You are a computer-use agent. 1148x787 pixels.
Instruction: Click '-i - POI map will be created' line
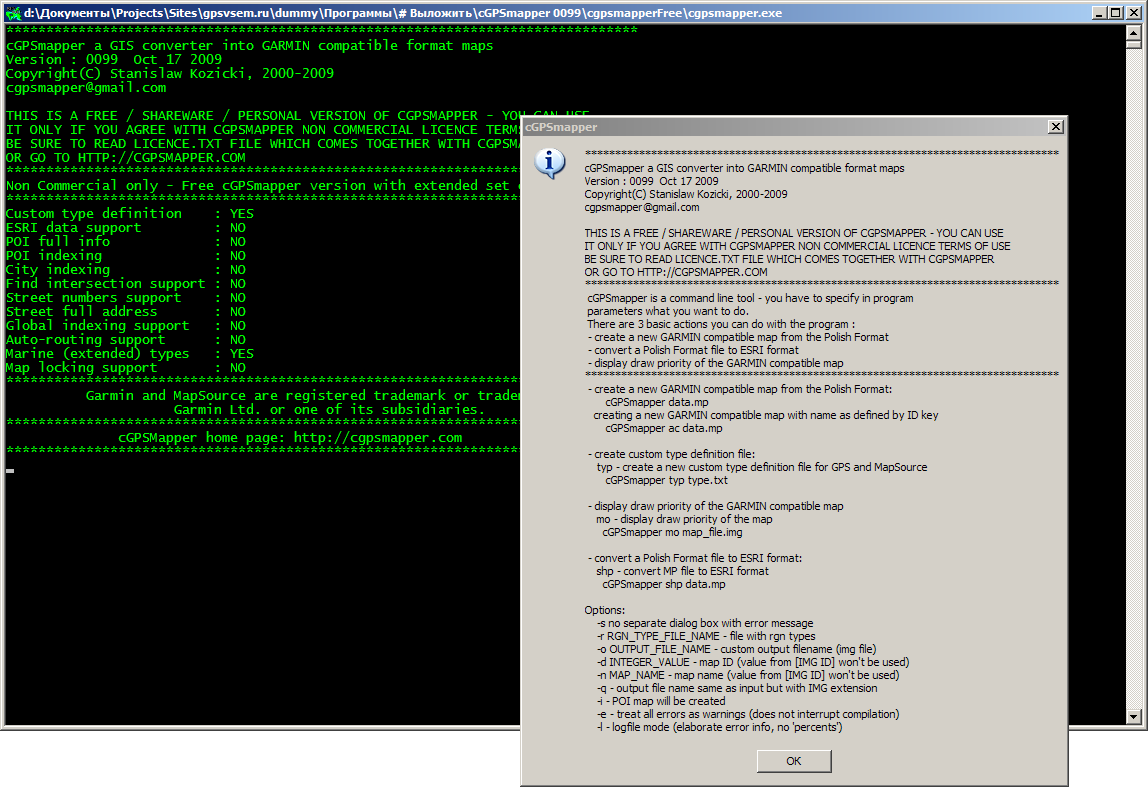(661, 701)
